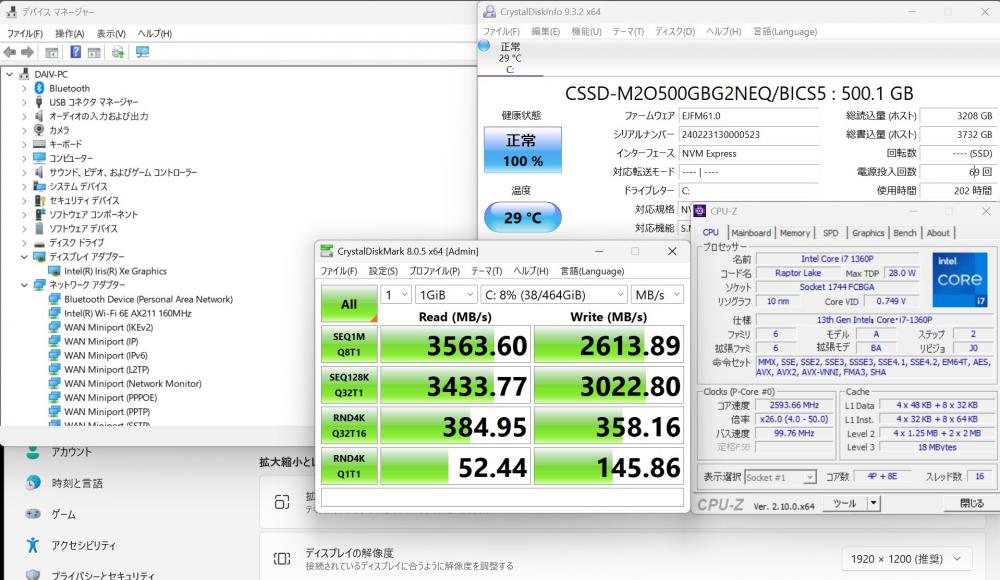
Task: Click Intel Iris Xe Graphics adapter icon
Action: pos(54,271)
